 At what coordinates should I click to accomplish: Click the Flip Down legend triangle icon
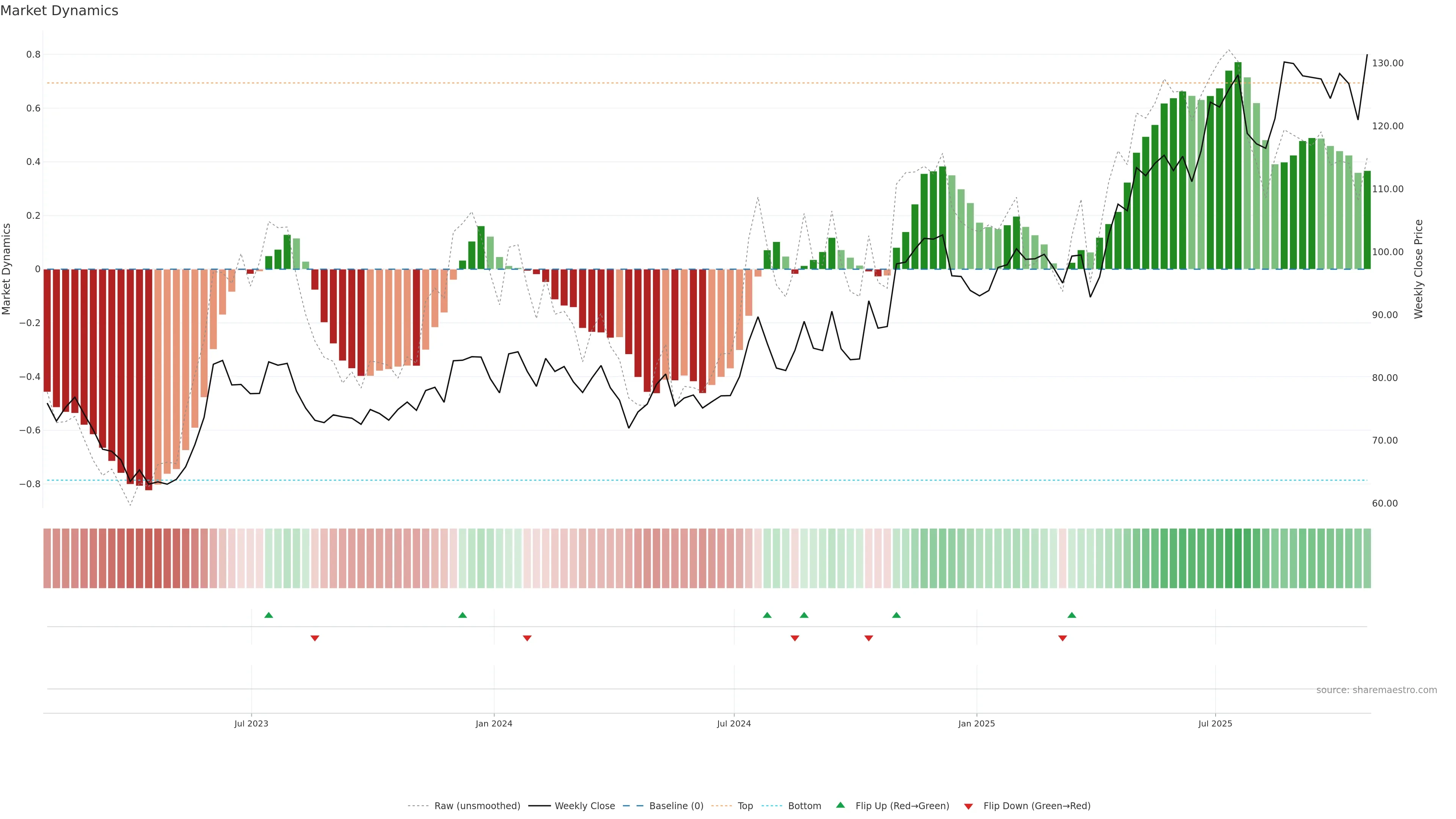point(968,806)
